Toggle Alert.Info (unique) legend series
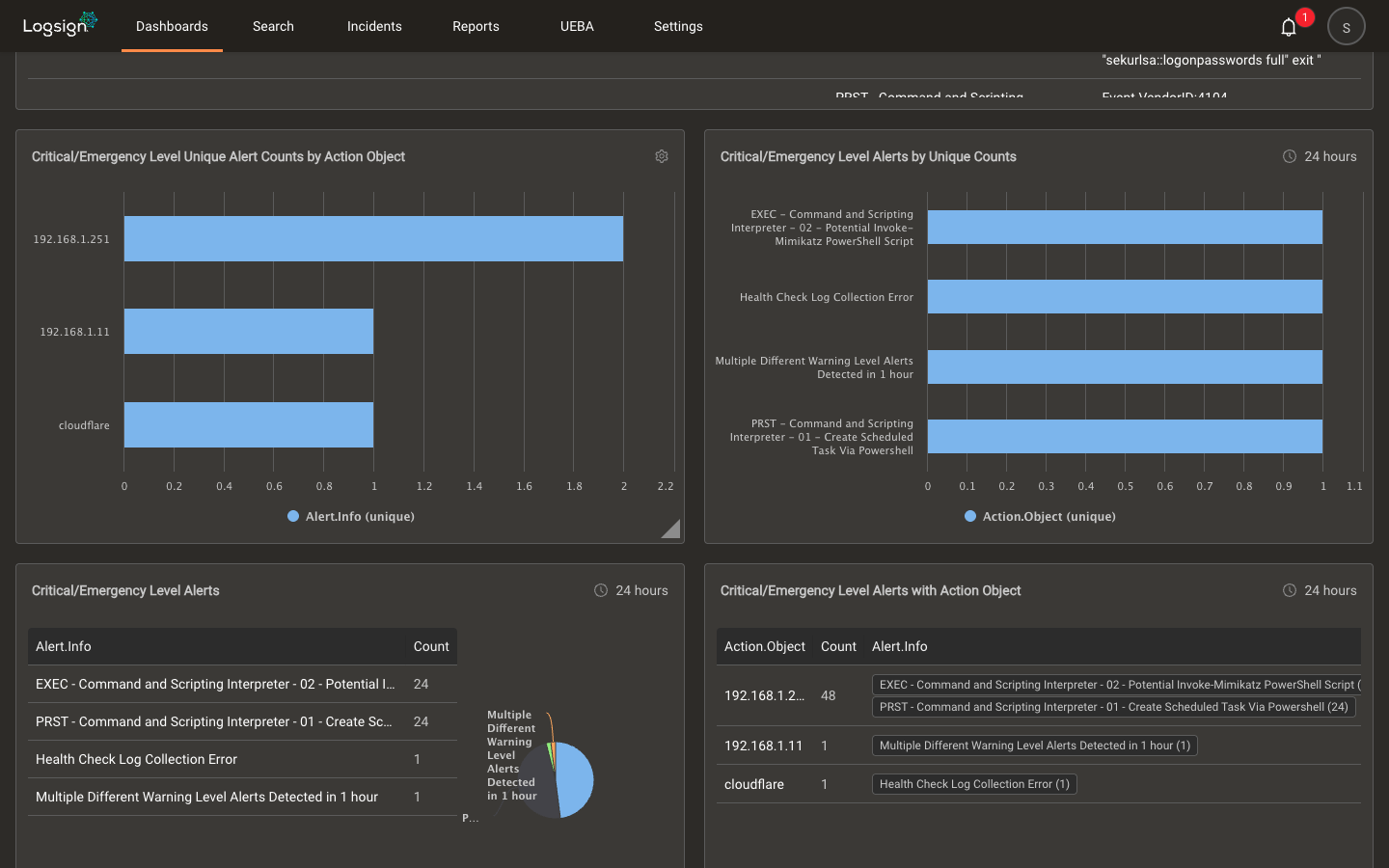The image size is (1389, 868). coord(351,516)
